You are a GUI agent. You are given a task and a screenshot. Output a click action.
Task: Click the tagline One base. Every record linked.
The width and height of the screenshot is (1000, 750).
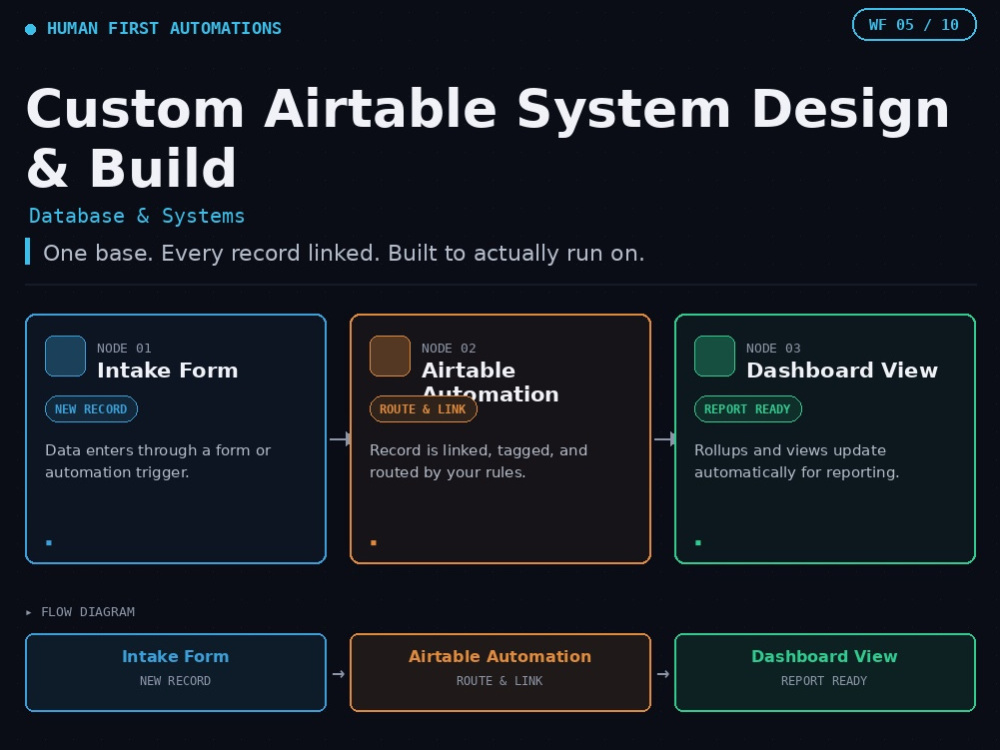(x=344, y=253)
